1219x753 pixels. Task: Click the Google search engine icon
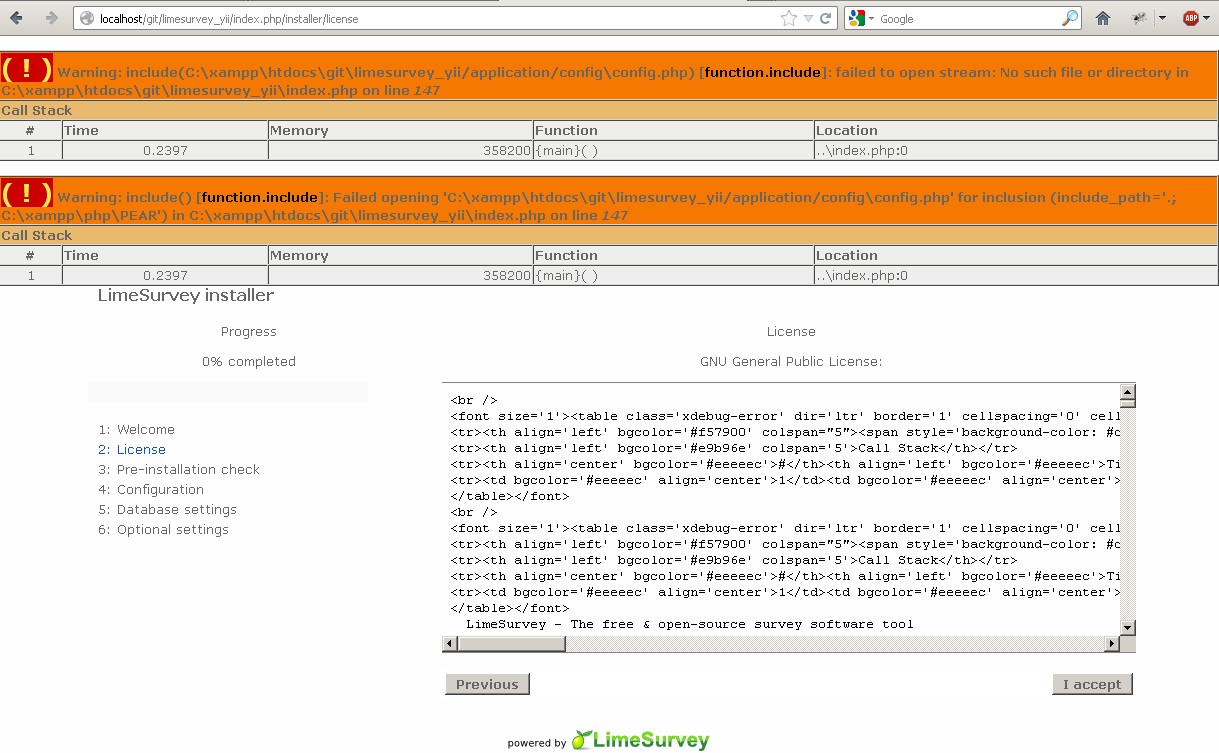click(x=856, y=18)
